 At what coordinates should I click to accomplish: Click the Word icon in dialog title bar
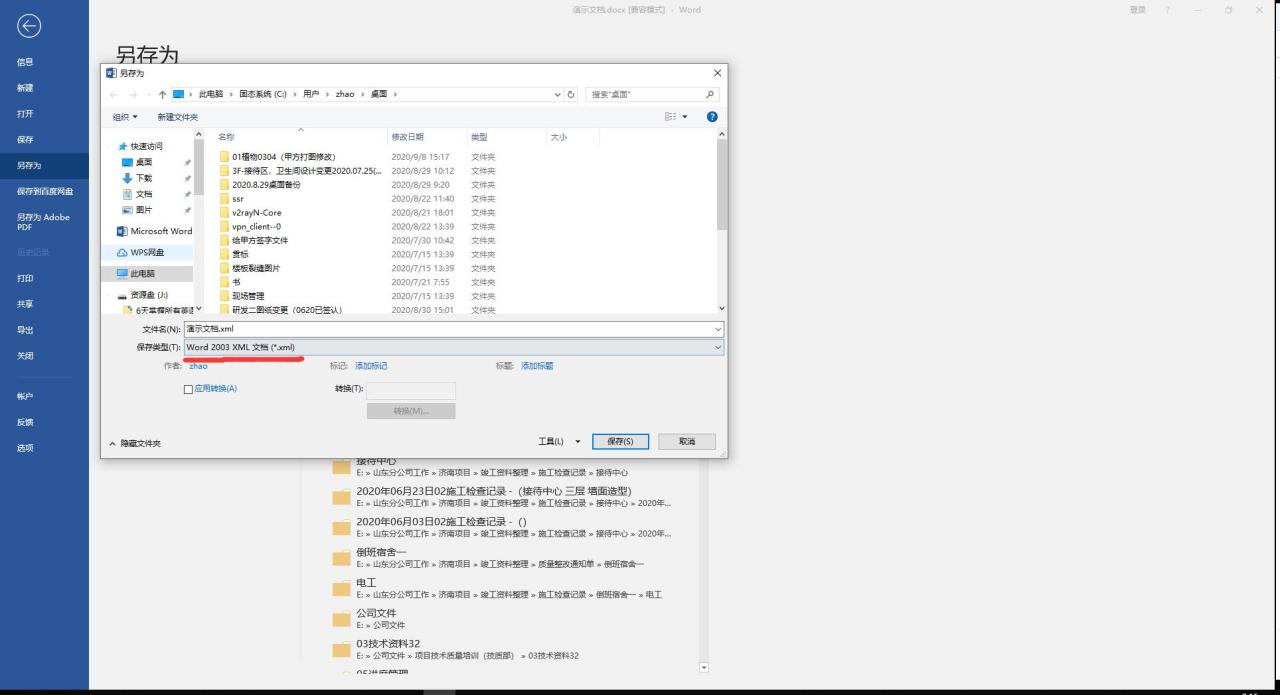[x=111, y=73]
